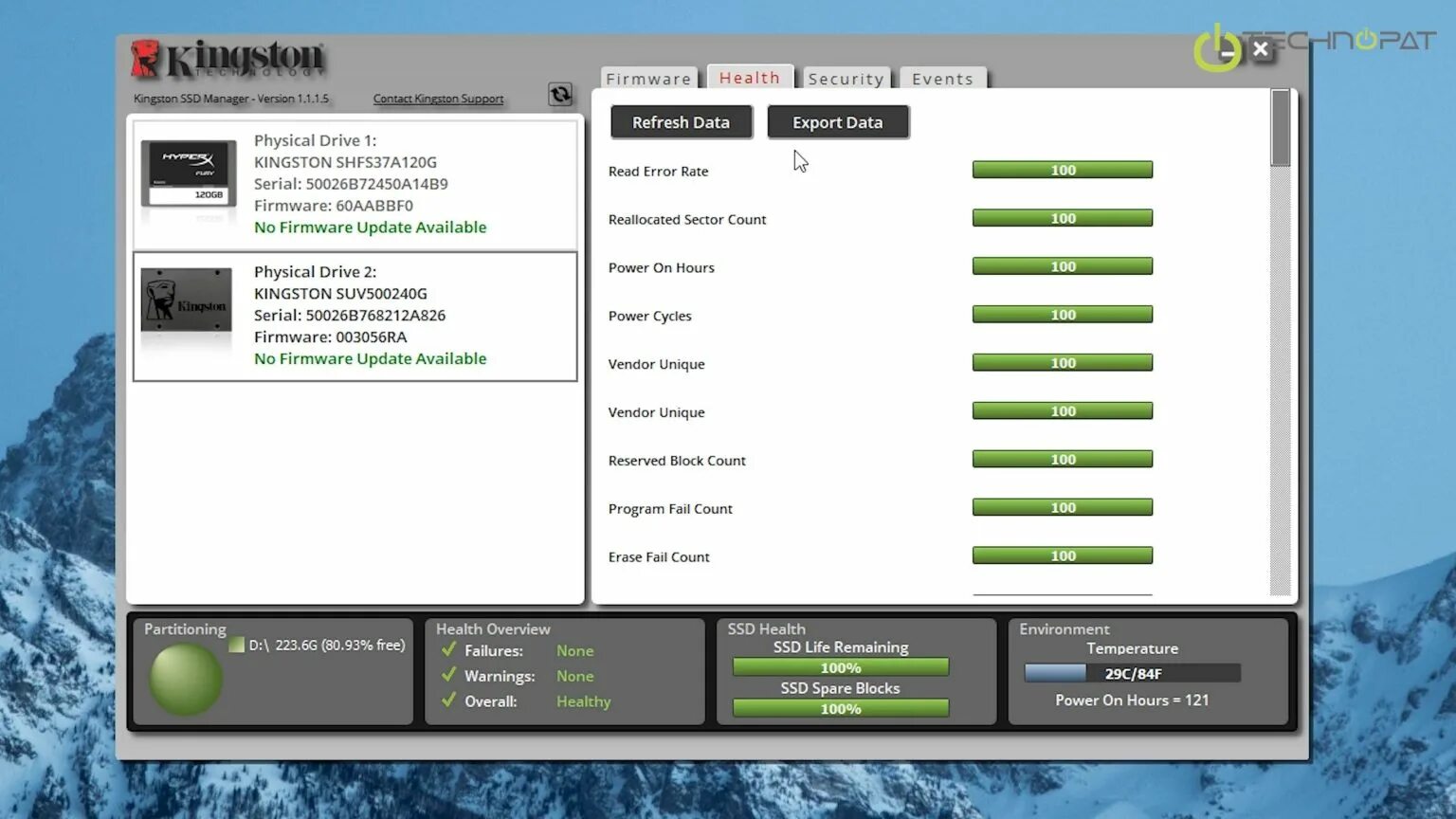The image size is (1456, 819).
Task: Click the Kingston SUV500 drive thumbnail
Action: [x=187, y=303]
